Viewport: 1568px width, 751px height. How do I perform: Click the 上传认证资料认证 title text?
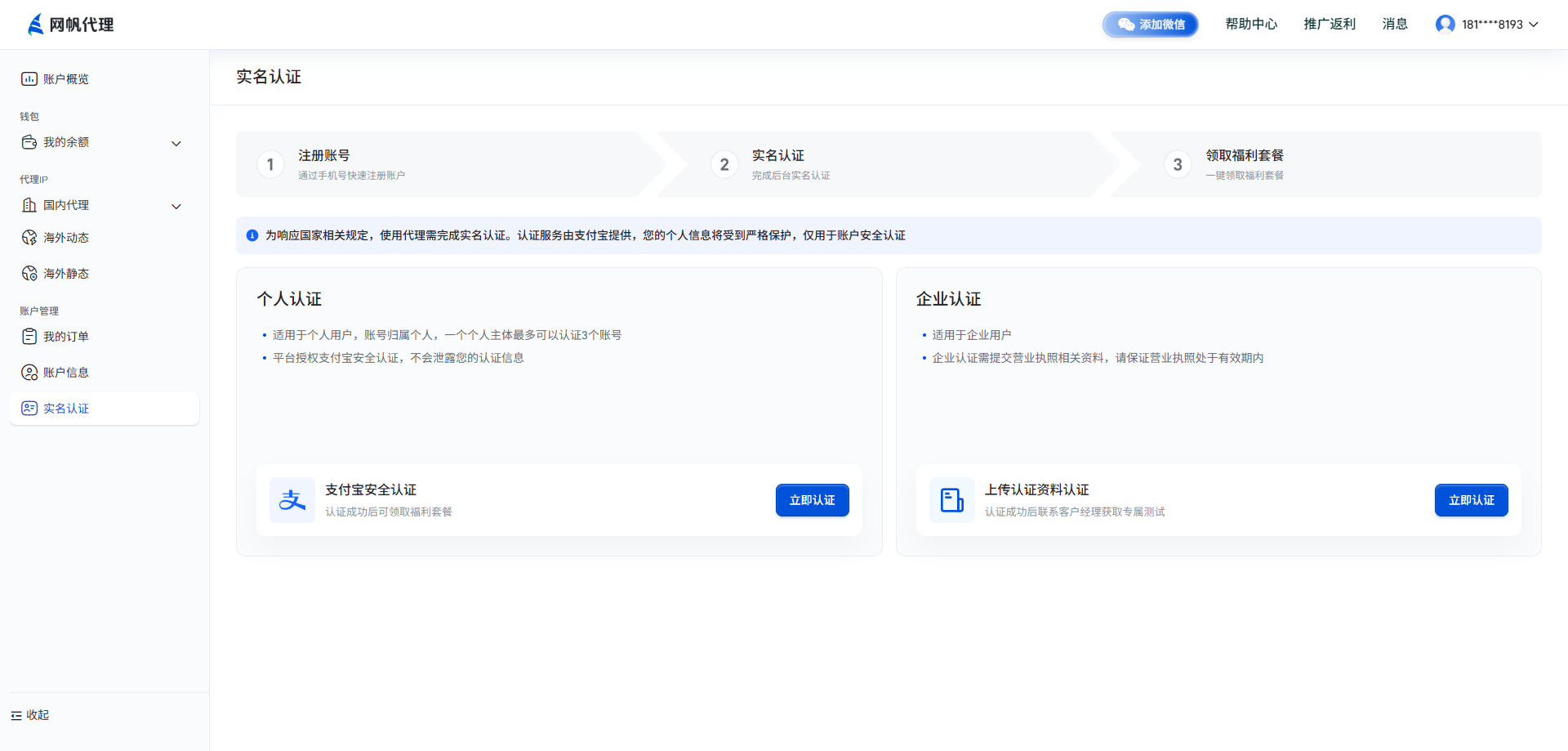[1037, 489]
